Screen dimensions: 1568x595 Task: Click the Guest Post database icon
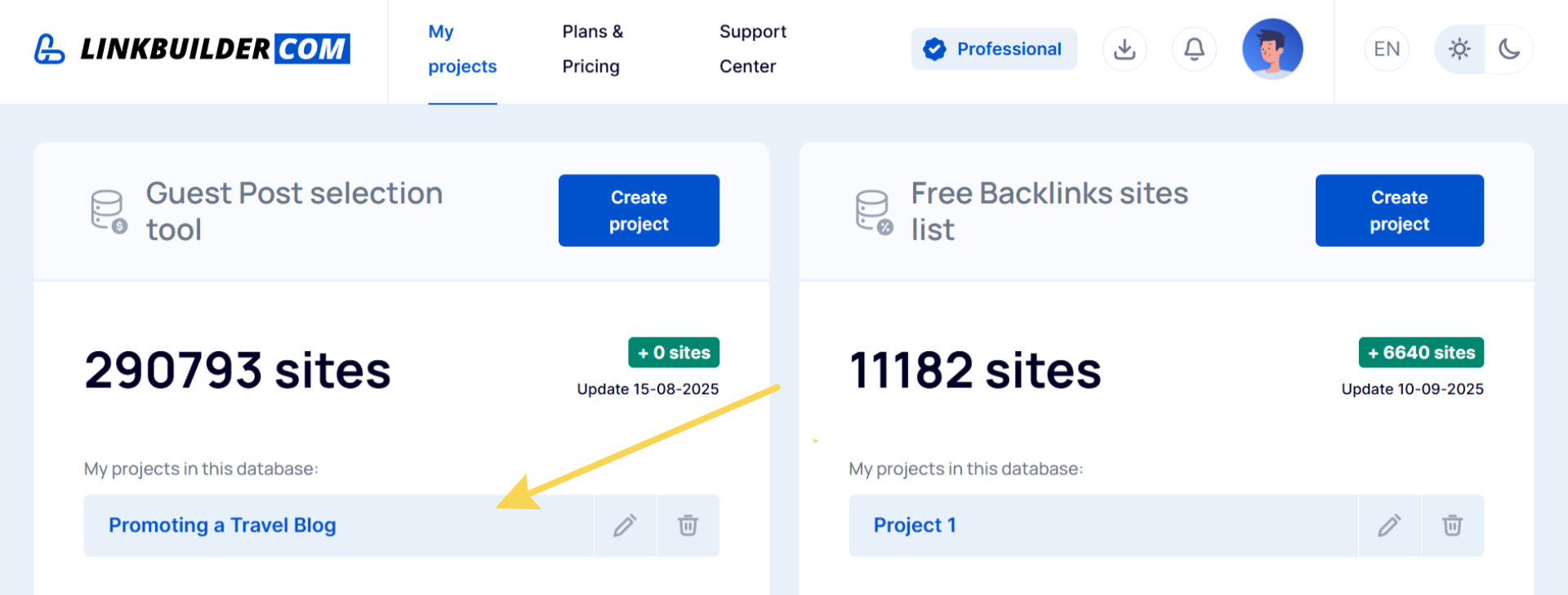[109, 211]
